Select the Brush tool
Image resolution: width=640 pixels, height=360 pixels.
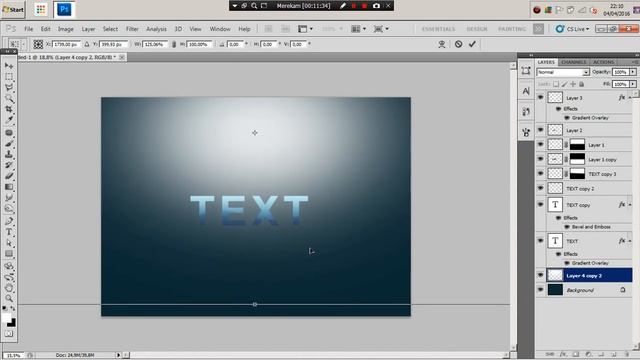[9, 144]
